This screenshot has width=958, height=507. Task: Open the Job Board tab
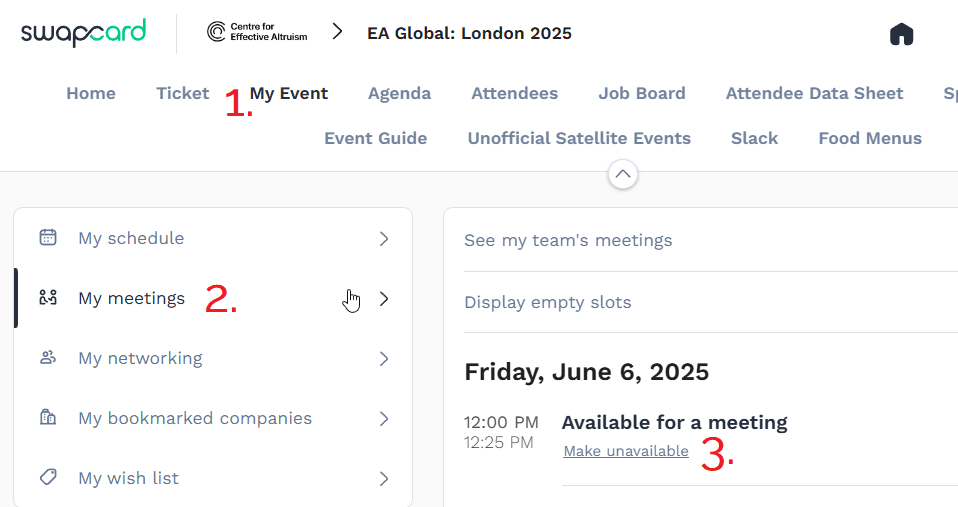(642, 94)
